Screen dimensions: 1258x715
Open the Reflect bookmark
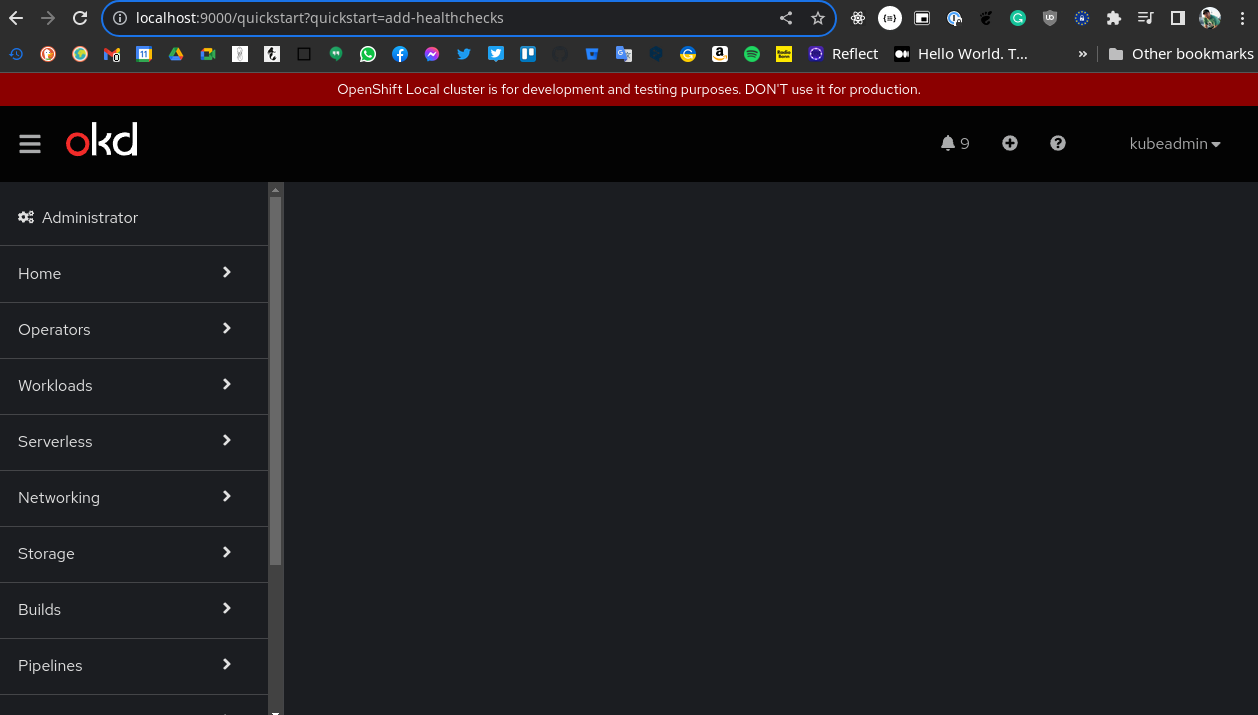[x=844, y=54]
